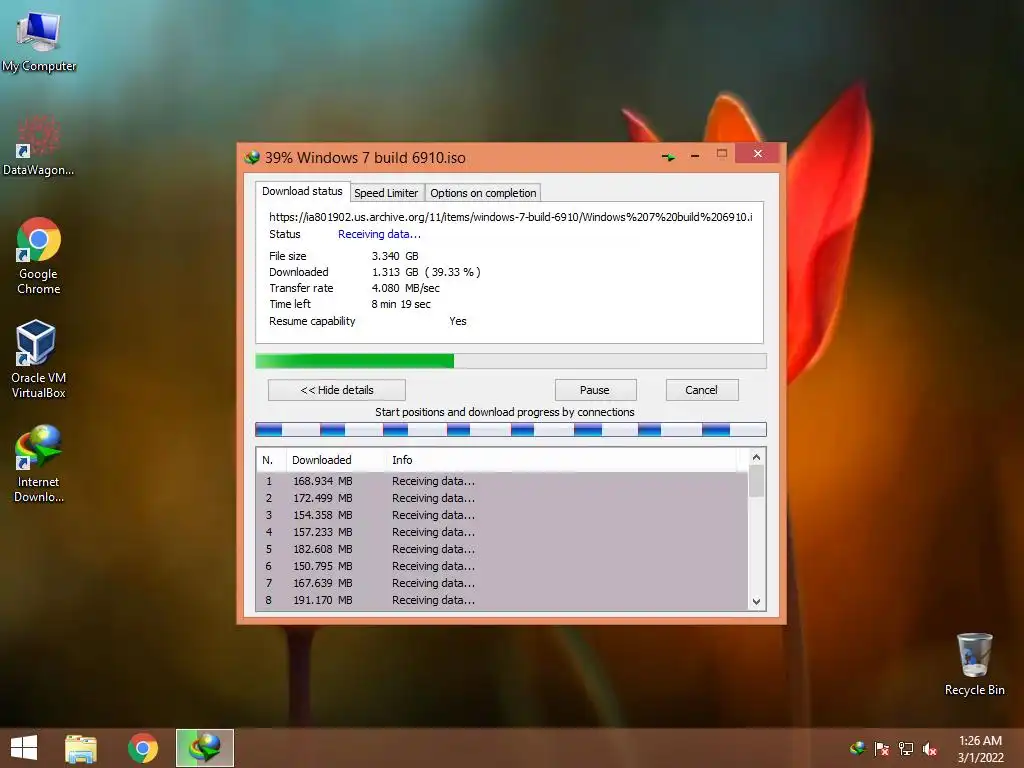Click the Resume capability Yes value

(x=458, y=321)
